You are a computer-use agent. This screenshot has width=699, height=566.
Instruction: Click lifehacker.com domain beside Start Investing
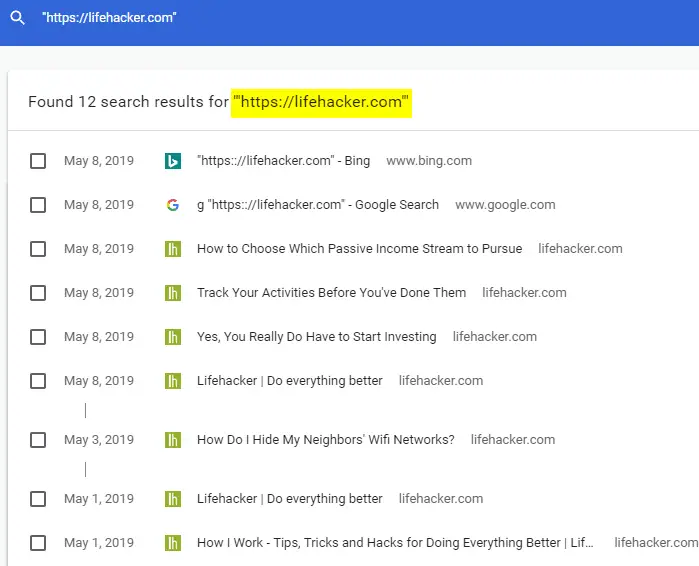[x=494, y=337]
